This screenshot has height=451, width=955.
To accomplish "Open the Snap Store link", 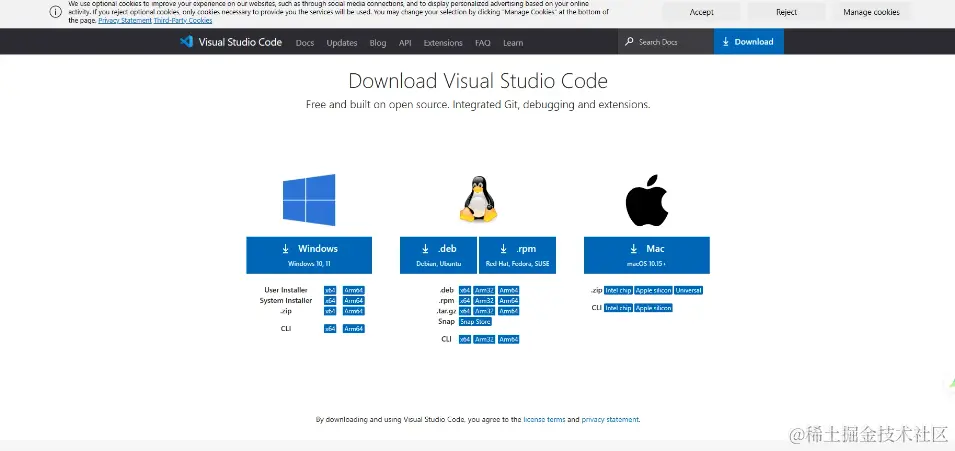I will 475,322.
